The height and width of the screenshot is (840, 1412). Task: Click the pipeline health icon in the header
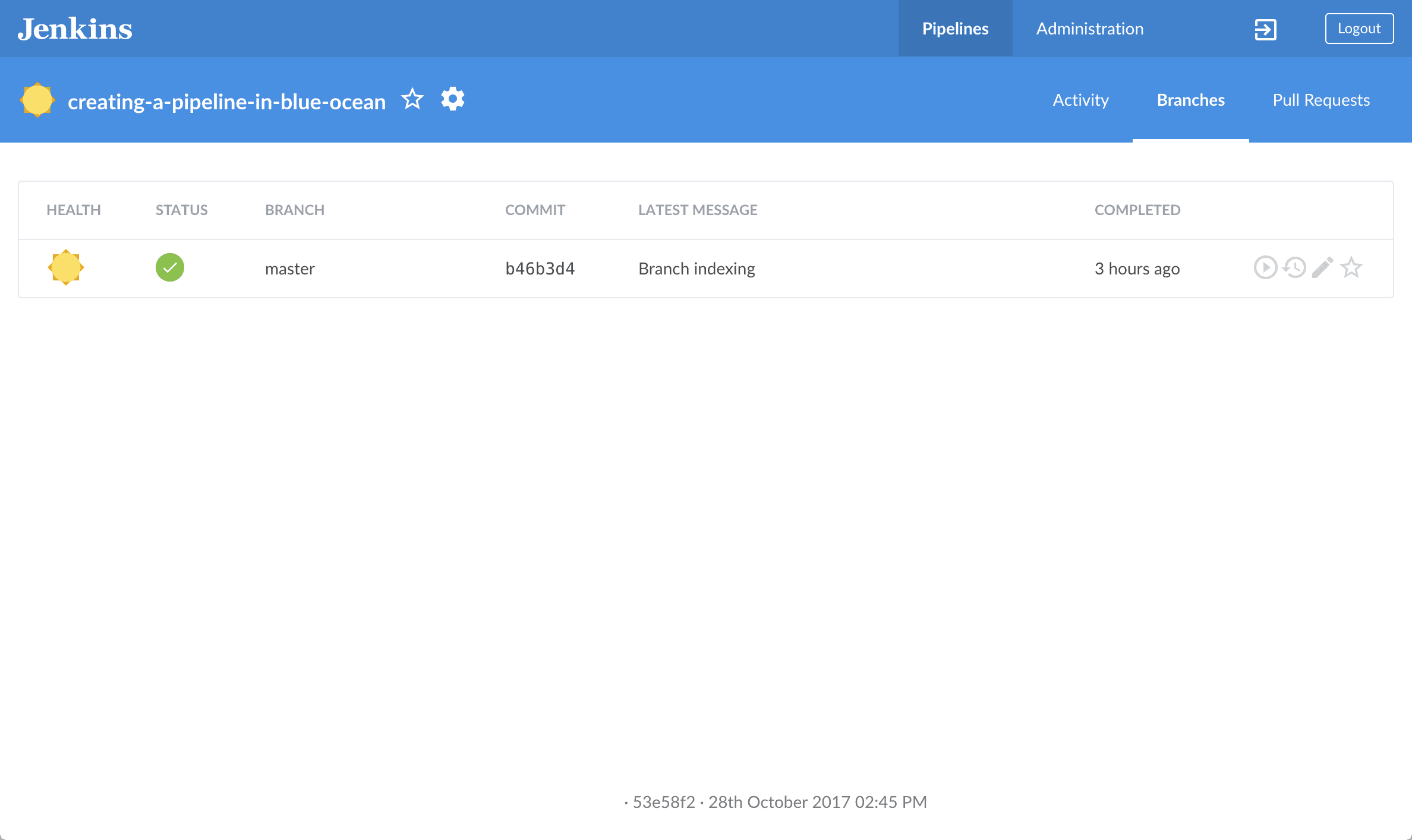pyautogui.click(x=37, y=100)
